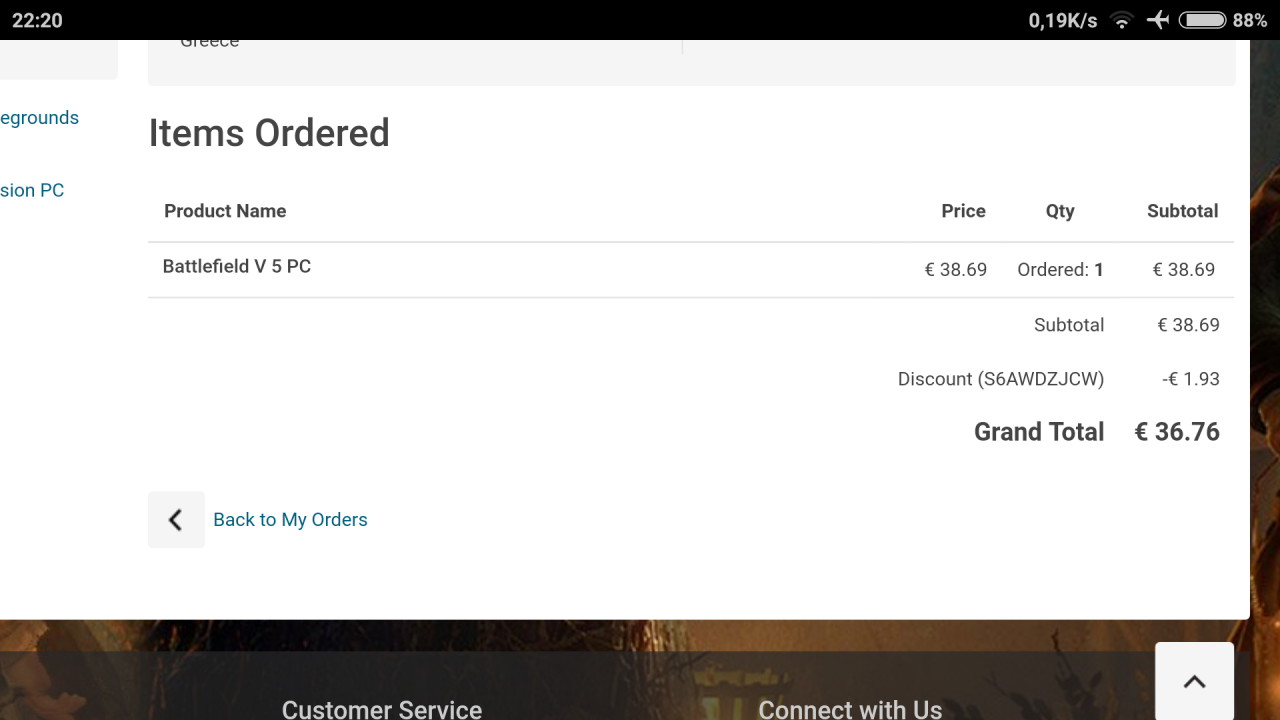Click the Subtotal column header
The image size is (1280, 720).
click(1182, 211)
